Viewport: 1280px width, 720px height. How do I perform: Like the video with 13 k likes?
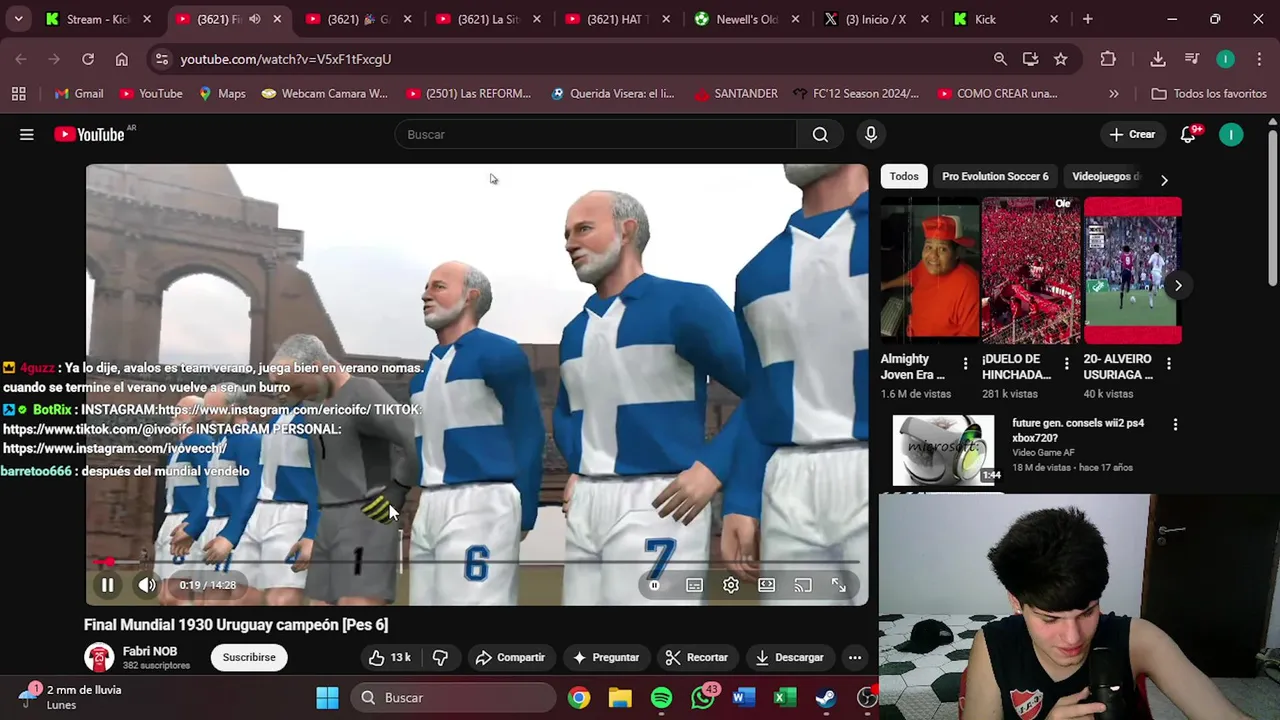point(389,657)
